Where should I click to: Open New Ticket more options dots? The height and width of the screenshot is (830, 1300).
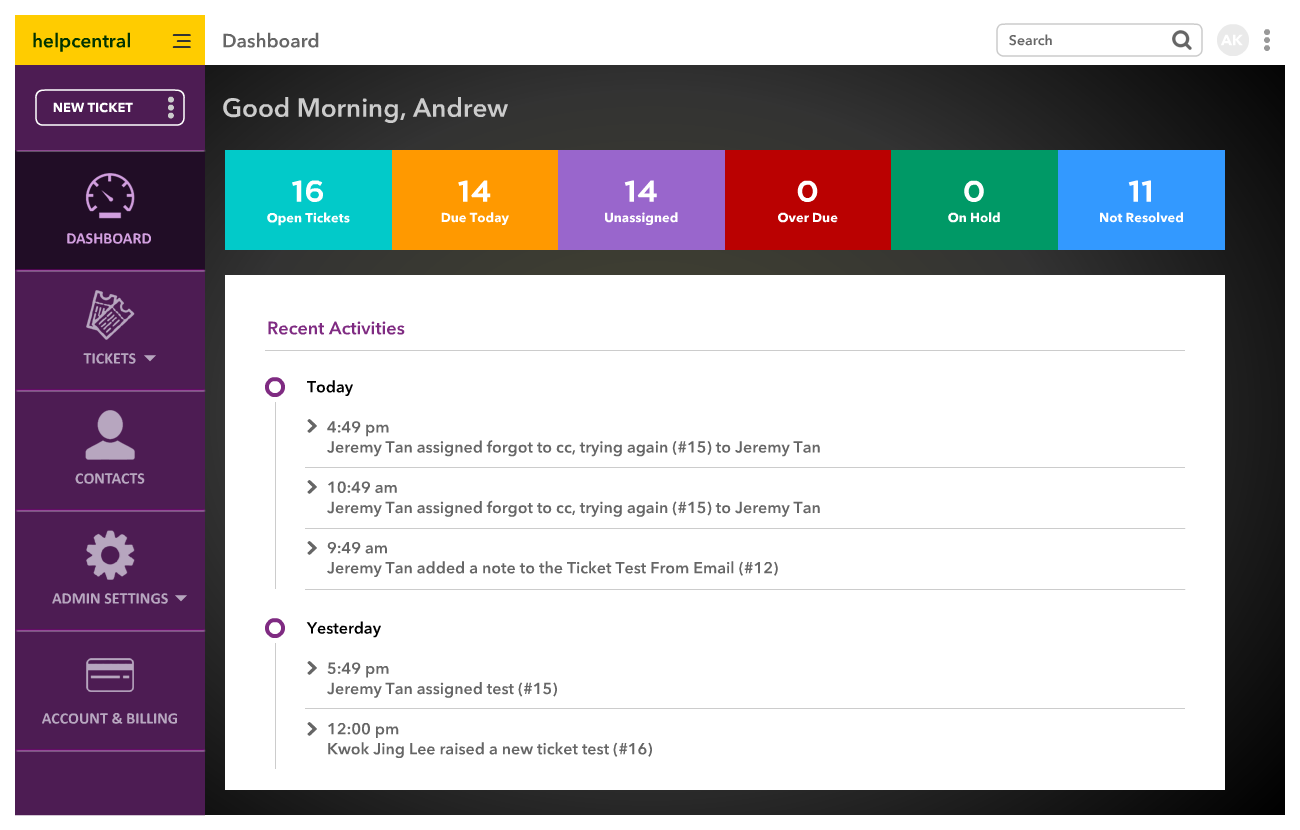[170, 107]
